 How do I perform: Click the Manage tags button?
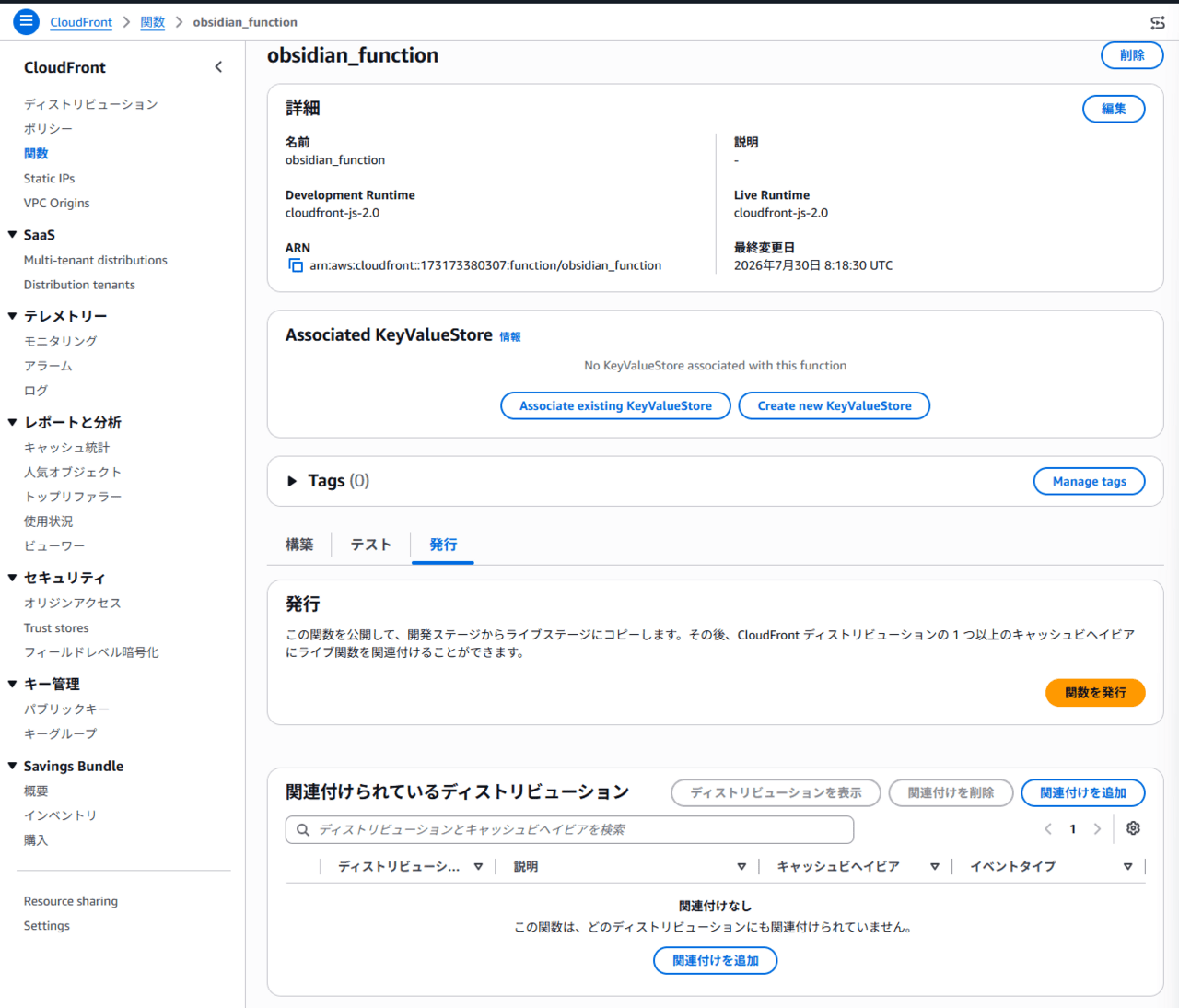1090,482
